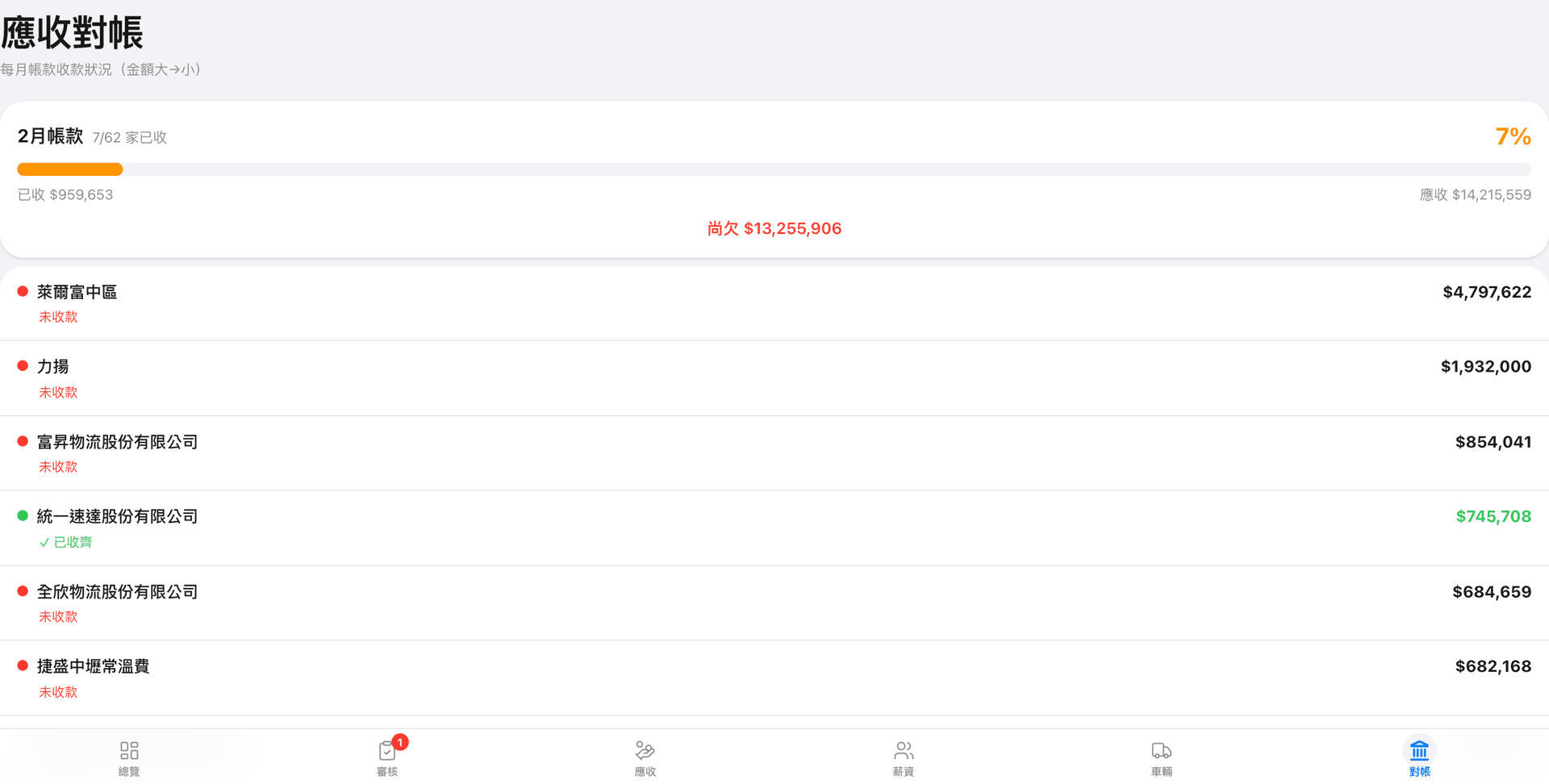Expand the 捷盛中壢常溫費 entry
Viewport: 1549px width, 784px height.
[x=94, y=666]
